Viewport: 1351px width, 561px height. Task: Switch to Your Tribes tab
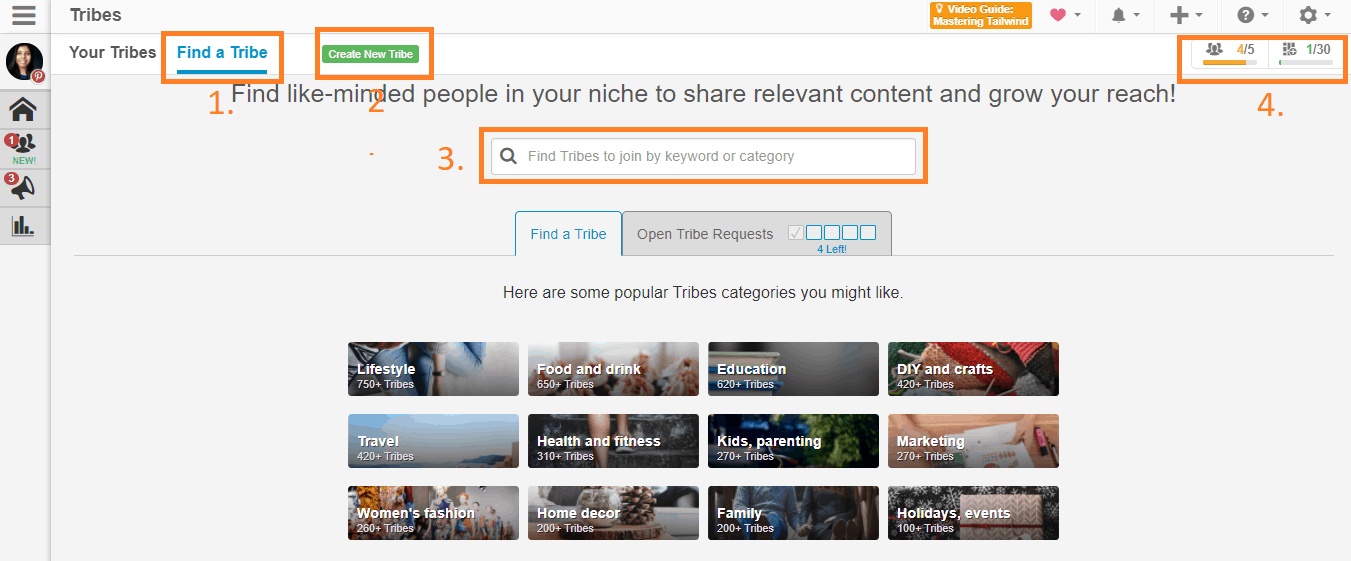click(113, 52)
